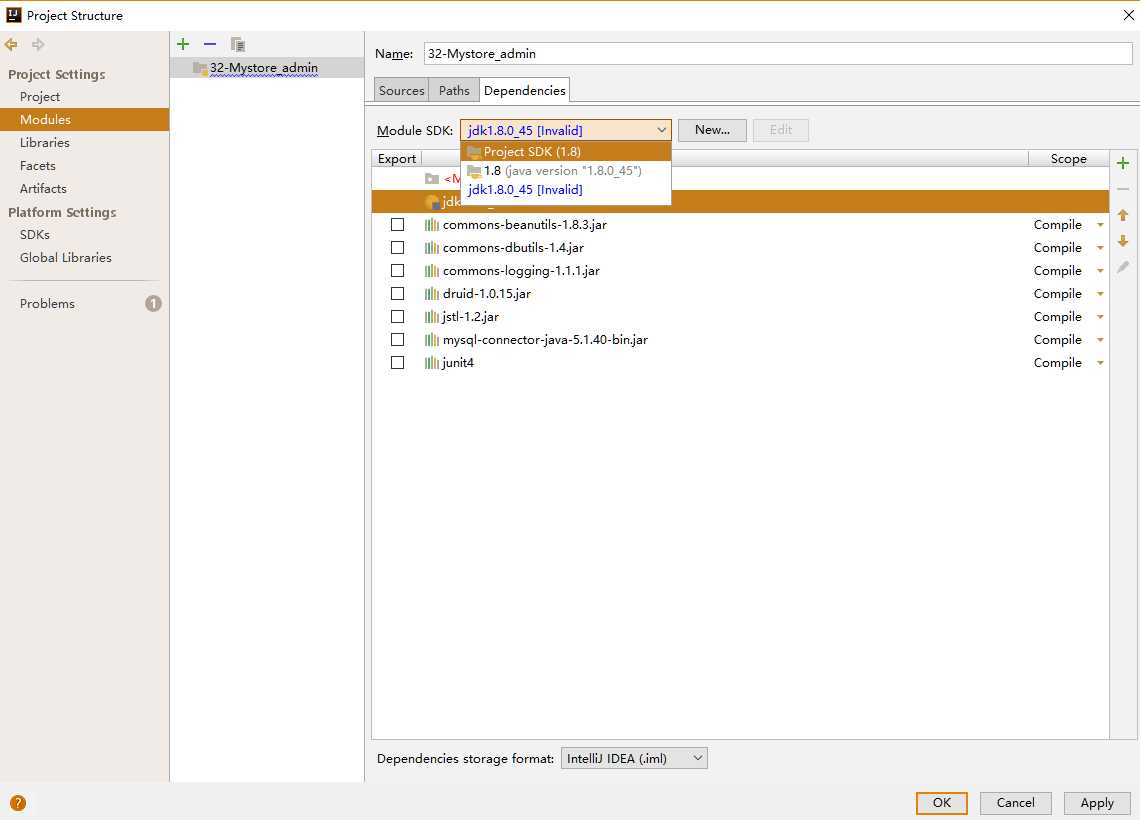Click the module source folder icon
Viewport: 1140px width, 820px height.
click(432, 179)
